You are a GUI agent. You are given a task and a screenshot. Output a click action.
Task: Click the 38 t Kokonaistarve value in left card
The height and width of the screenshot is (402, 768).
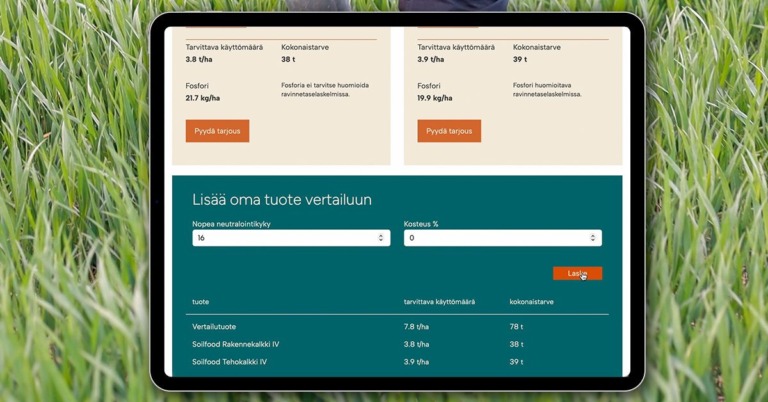click(288, 59)
